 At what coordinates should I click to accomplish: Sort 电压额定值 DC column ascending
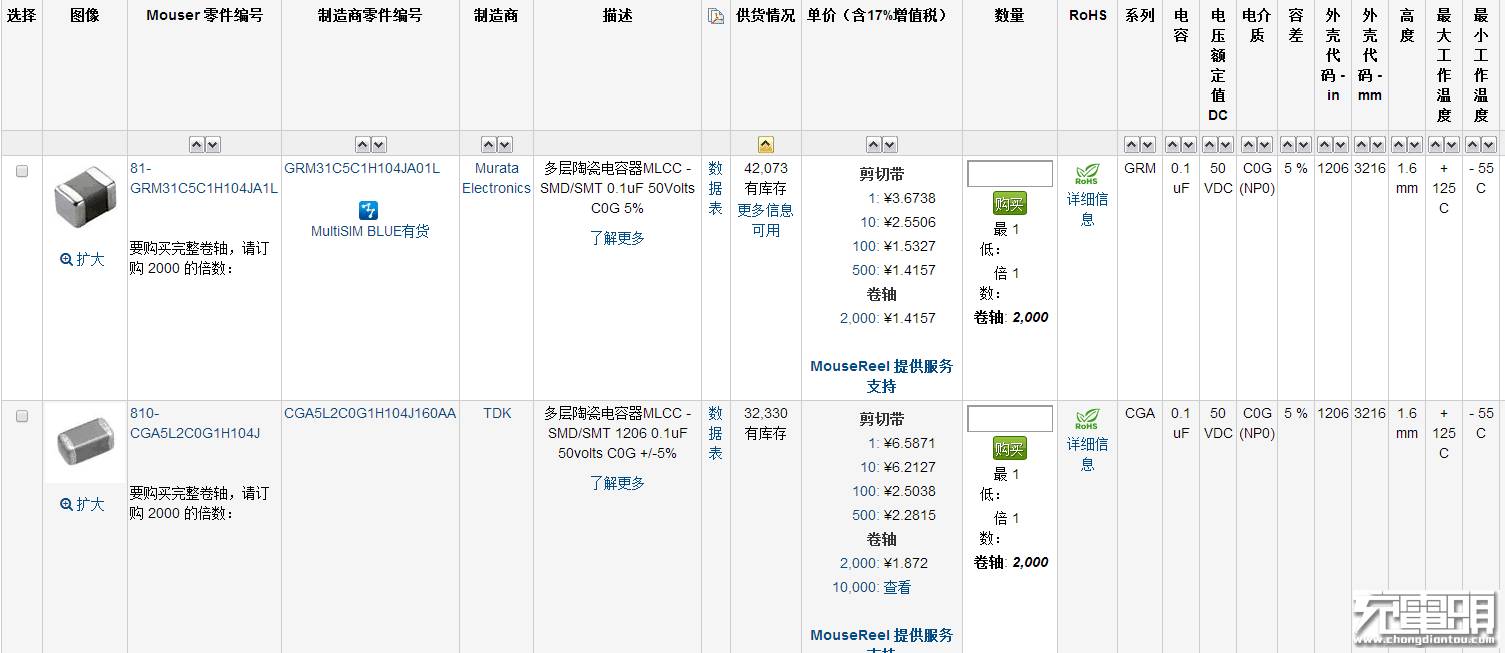click(x=1211, y=145)
